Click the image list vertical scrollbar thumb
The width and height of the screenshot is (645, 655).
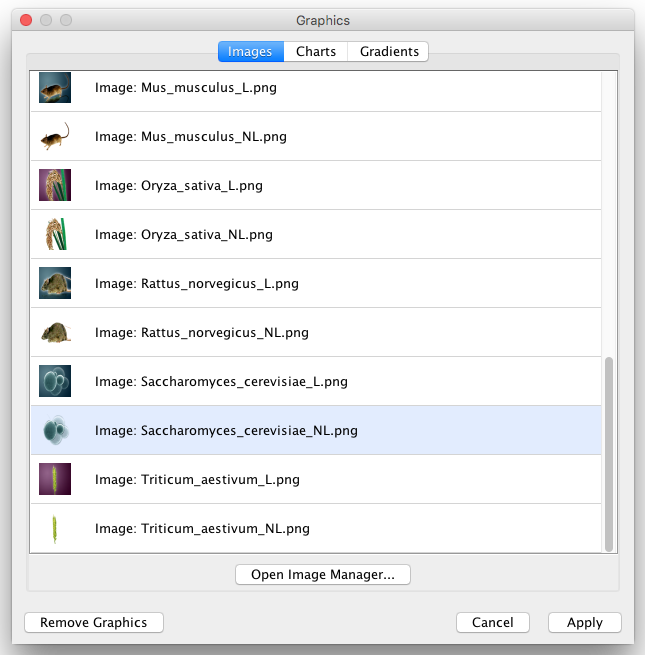tap(609, 450)
